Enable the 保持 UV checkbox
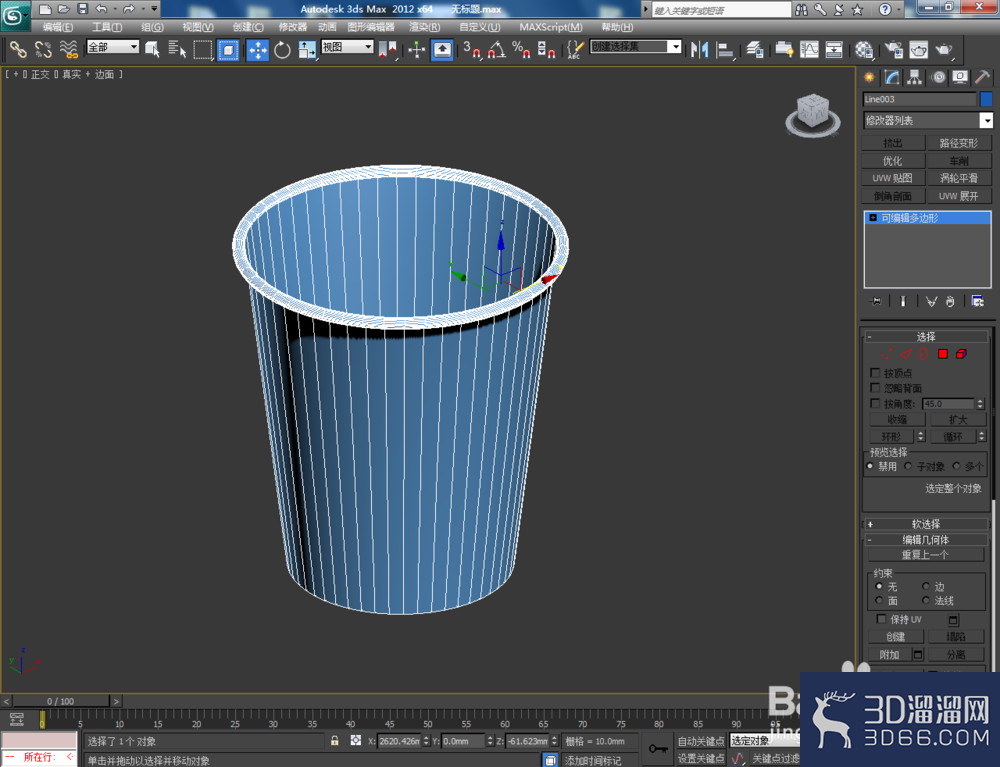 881,618
